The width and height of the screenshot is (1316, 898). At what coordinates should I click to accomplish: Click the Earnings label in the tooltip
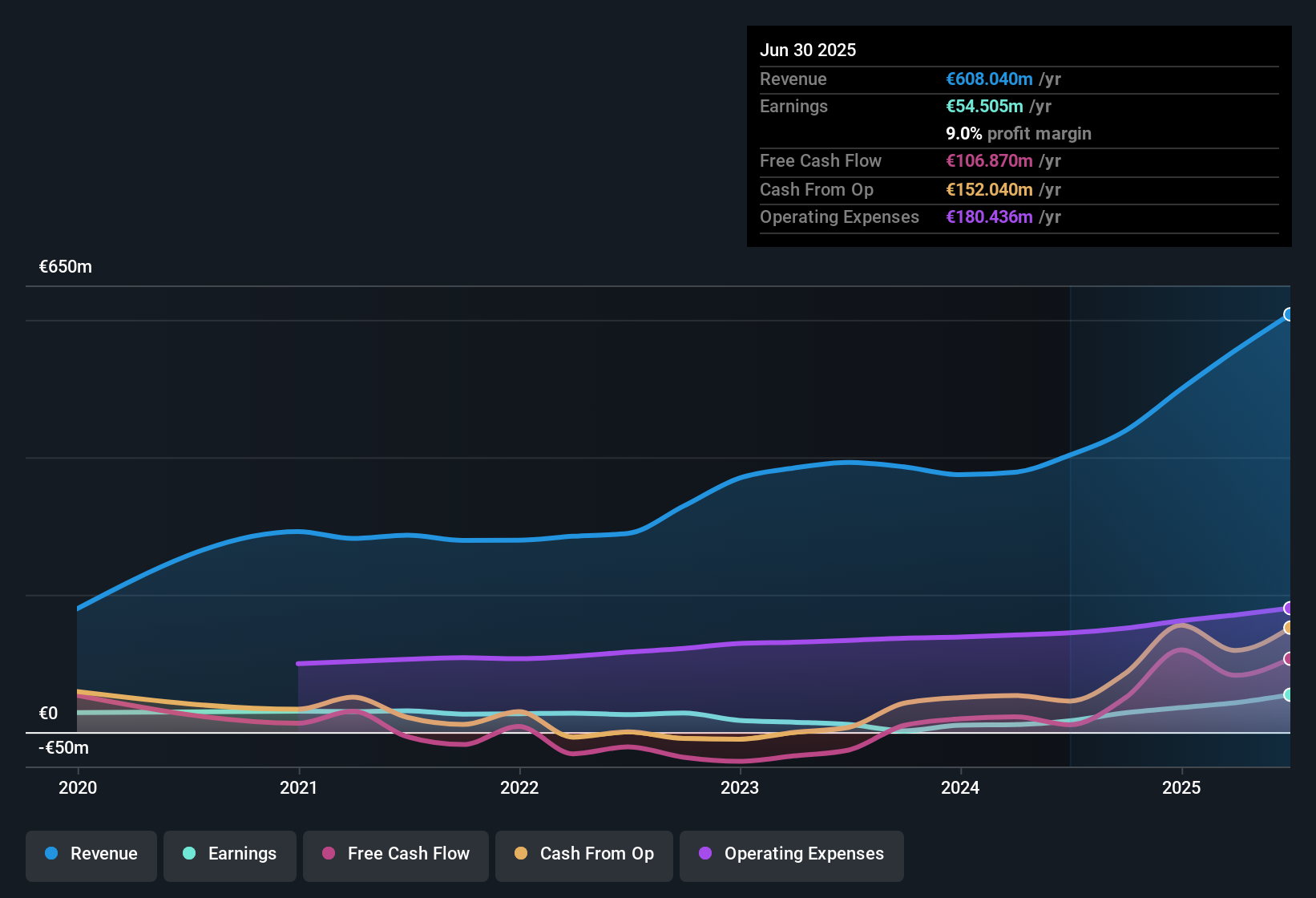click(793, 107)
